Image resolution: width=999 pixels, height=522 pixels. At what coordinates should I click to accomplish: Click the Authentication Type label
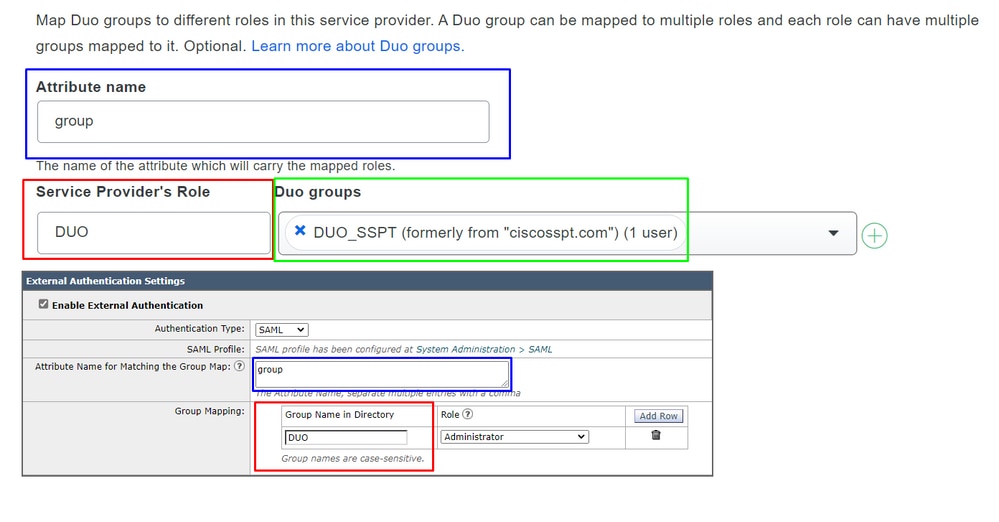(199, 328)
